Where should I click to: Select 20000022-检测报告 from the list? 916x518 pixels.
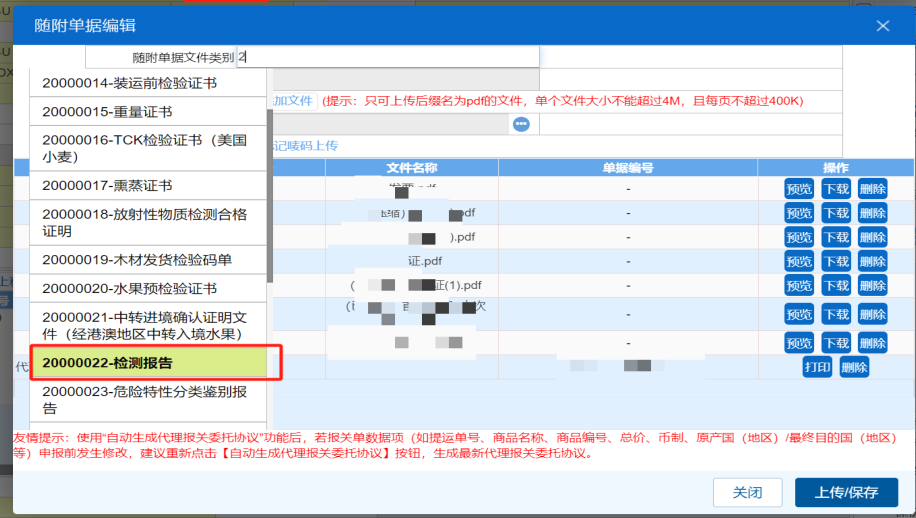click(x=149, y=362)
